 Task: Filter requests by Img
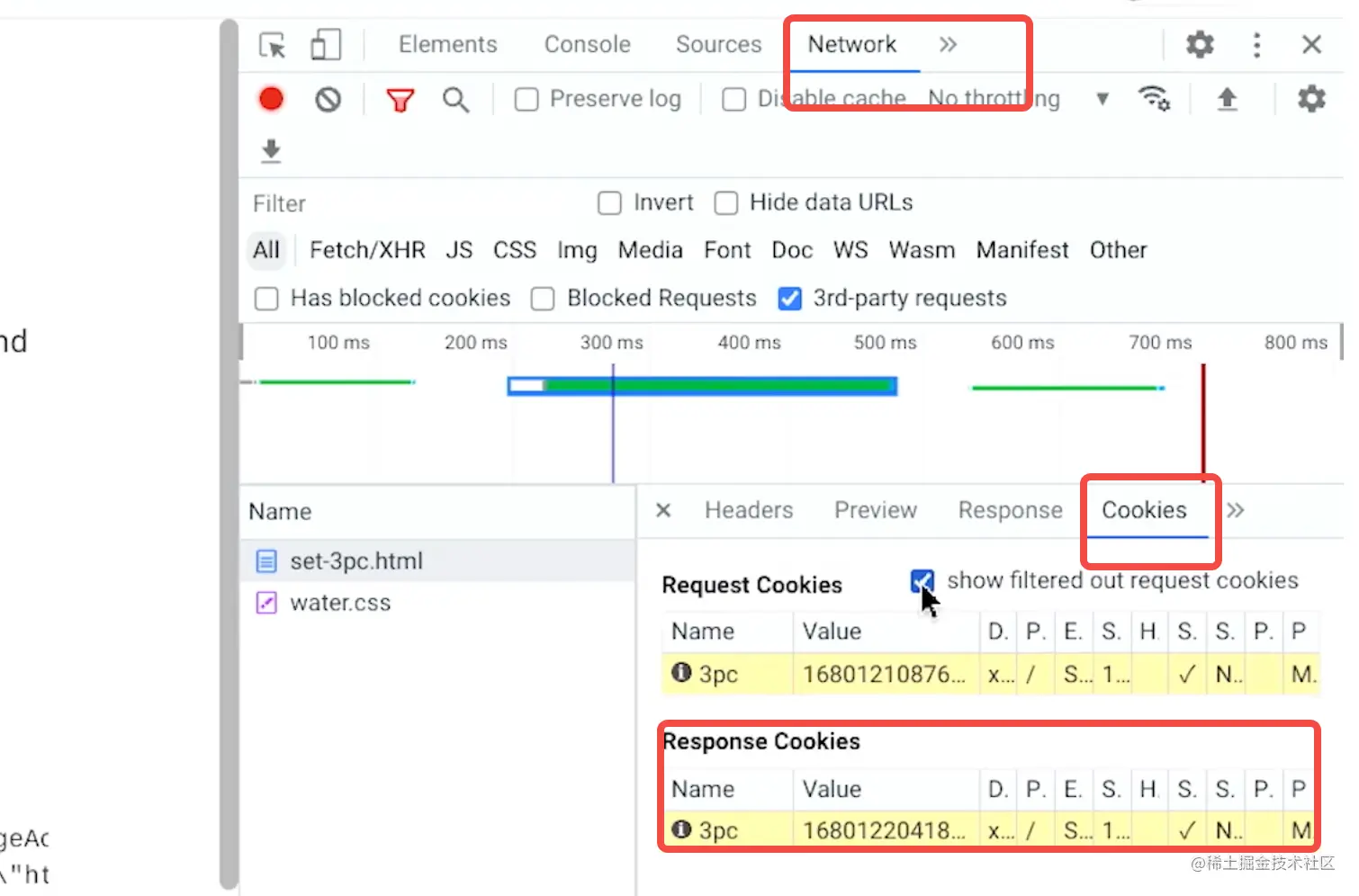(577, 250)
